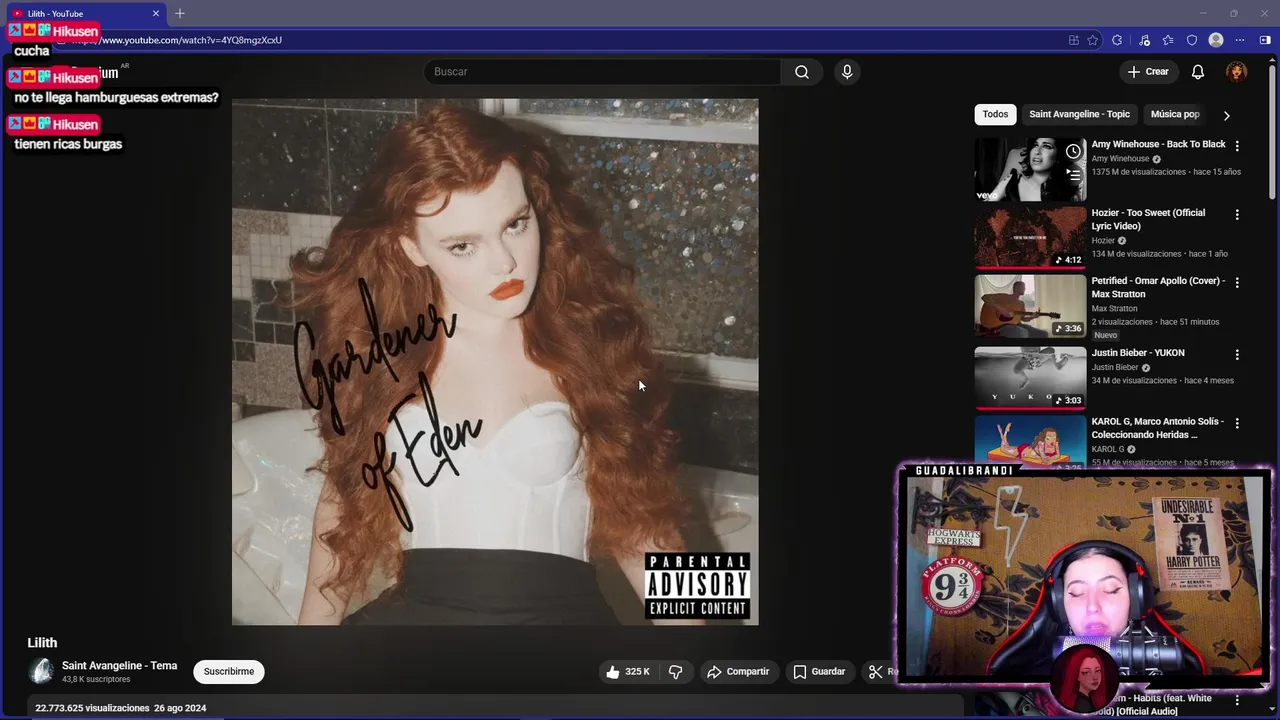
Task: Add Amy Winehouse video to watch later
Action: point(1073,151)
